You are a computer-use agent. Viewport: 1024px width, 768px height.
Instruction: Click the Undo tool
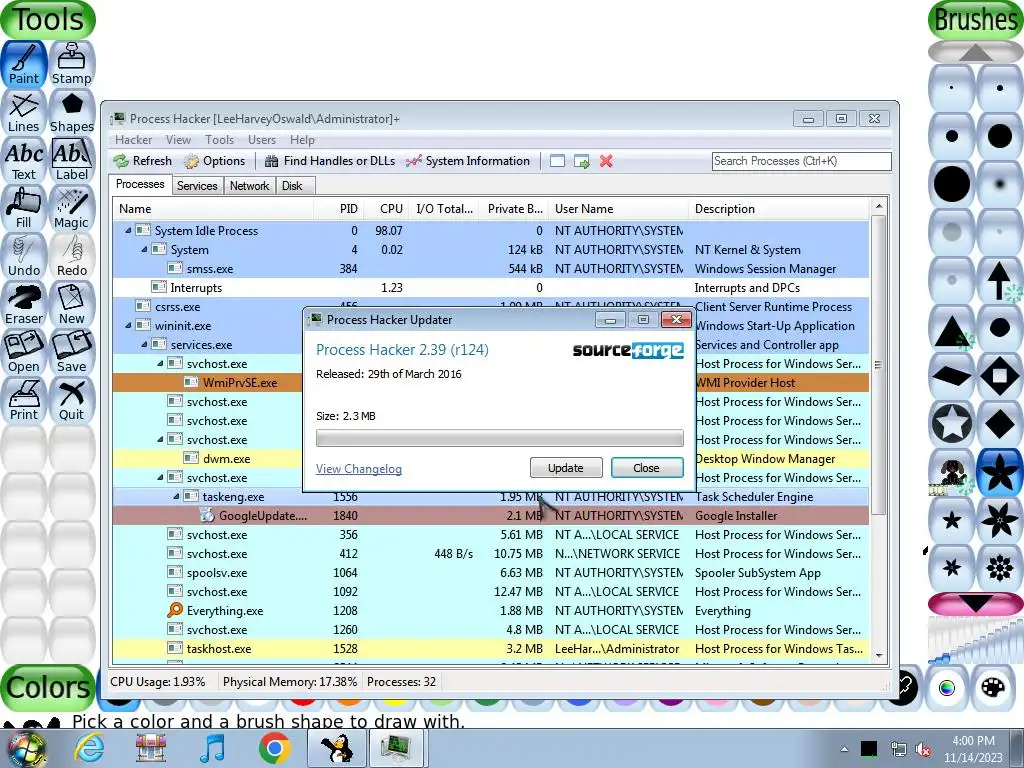pos(24,256)
